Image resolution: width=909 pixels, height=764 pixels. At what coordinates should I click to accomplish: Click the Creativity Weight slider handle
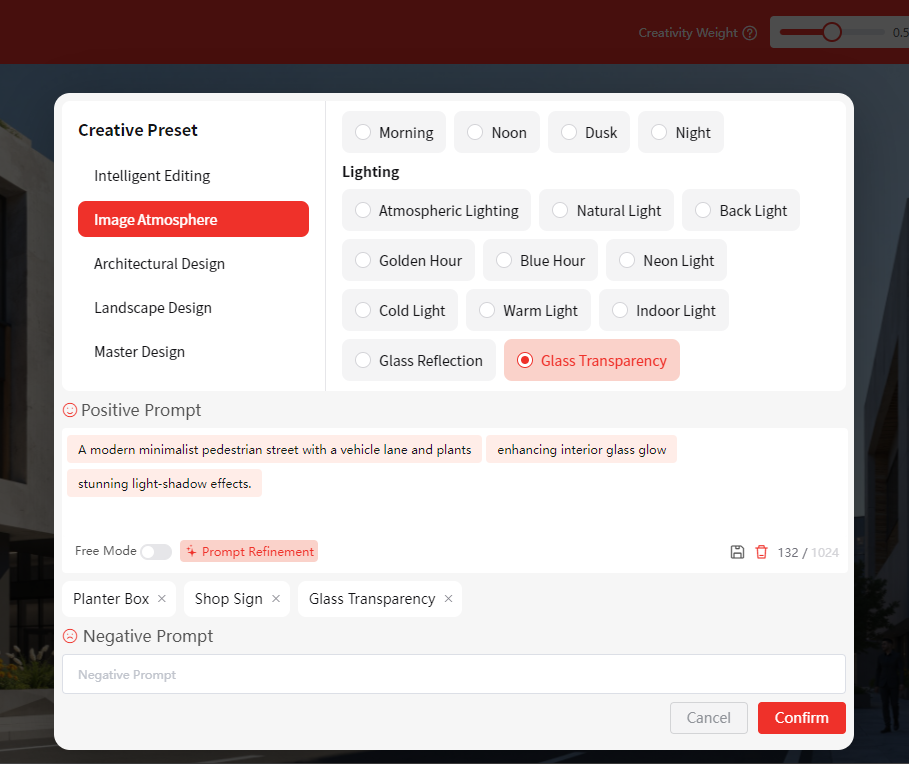click(x=831, y=32)
